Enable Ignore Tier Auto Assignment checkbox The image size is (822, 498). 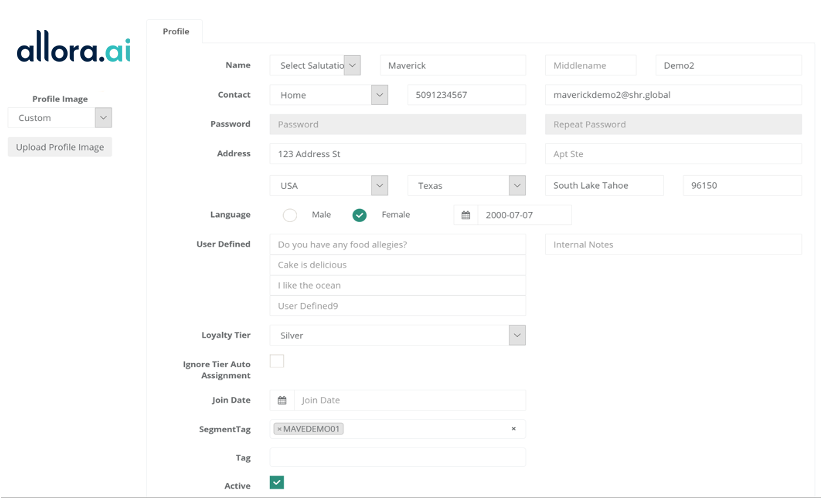[277, 361]
